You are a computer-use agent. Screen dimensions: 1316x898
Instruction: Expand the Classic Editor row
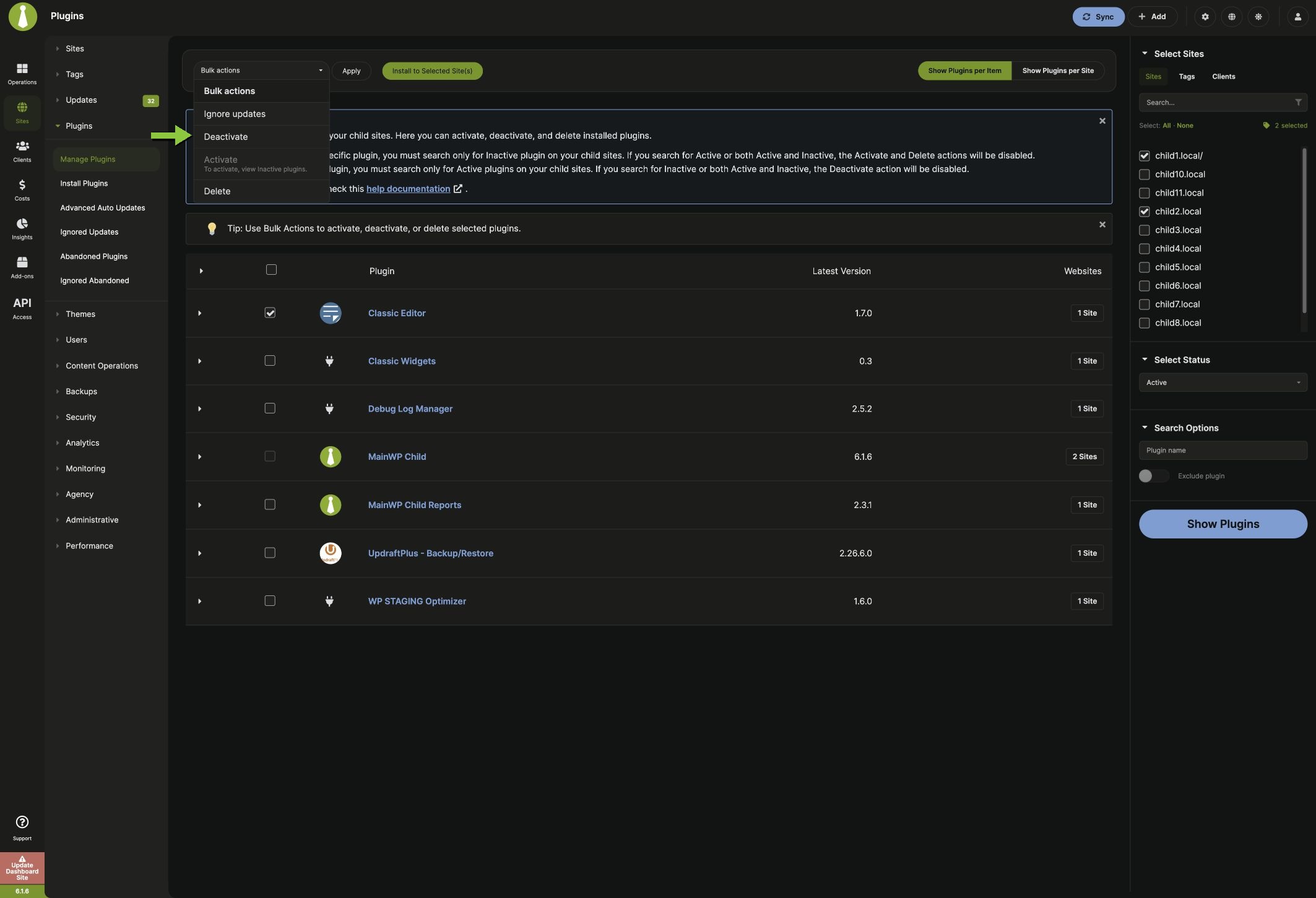[200, 313]
